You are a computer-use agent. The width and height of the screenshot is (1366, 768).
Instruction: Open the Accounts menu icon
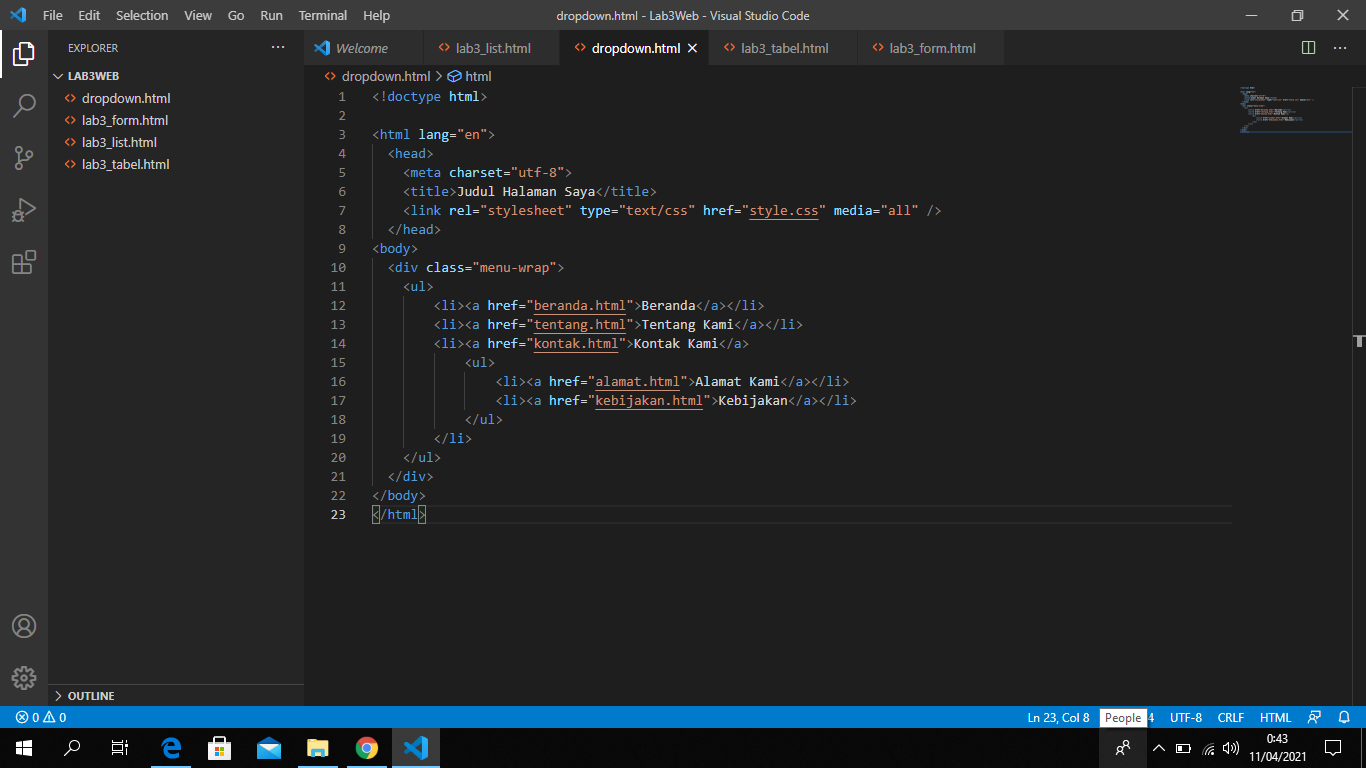(24, 626)
